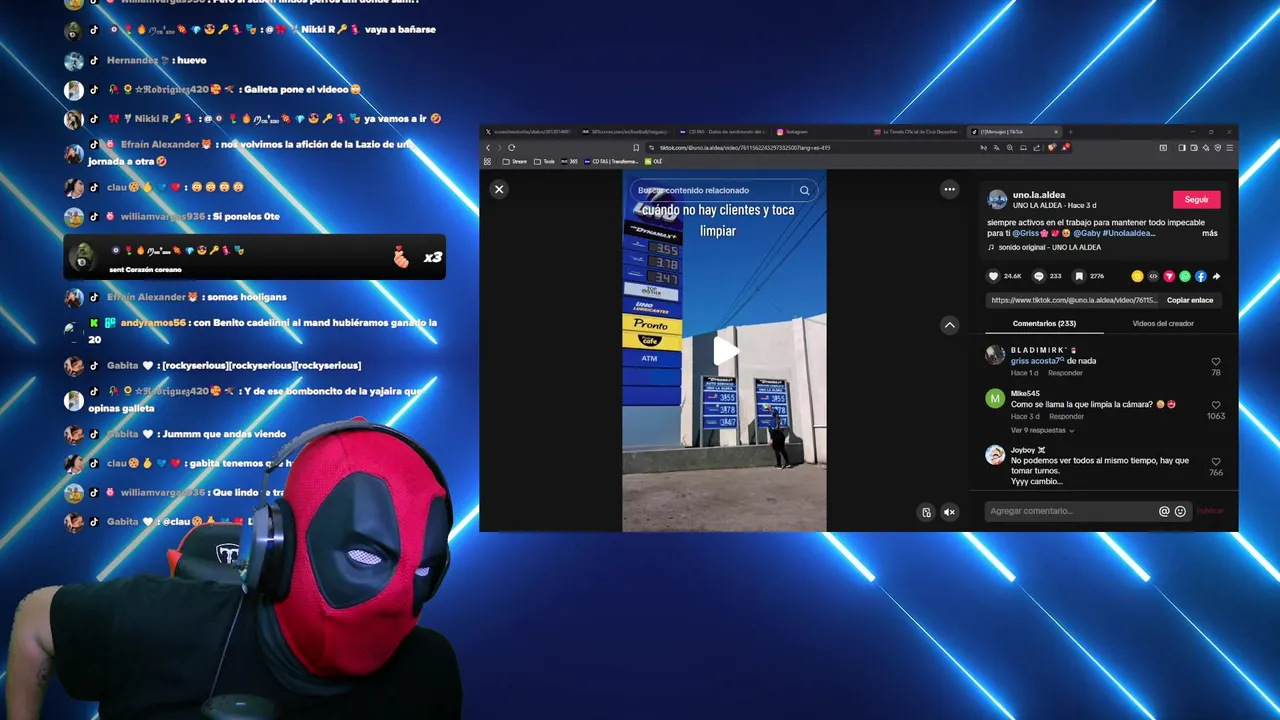The height and width of the screenshot is (720, 1280).
Task: Click the zoom magnifier icon in address bar
Action: [x=1010, y=148]
